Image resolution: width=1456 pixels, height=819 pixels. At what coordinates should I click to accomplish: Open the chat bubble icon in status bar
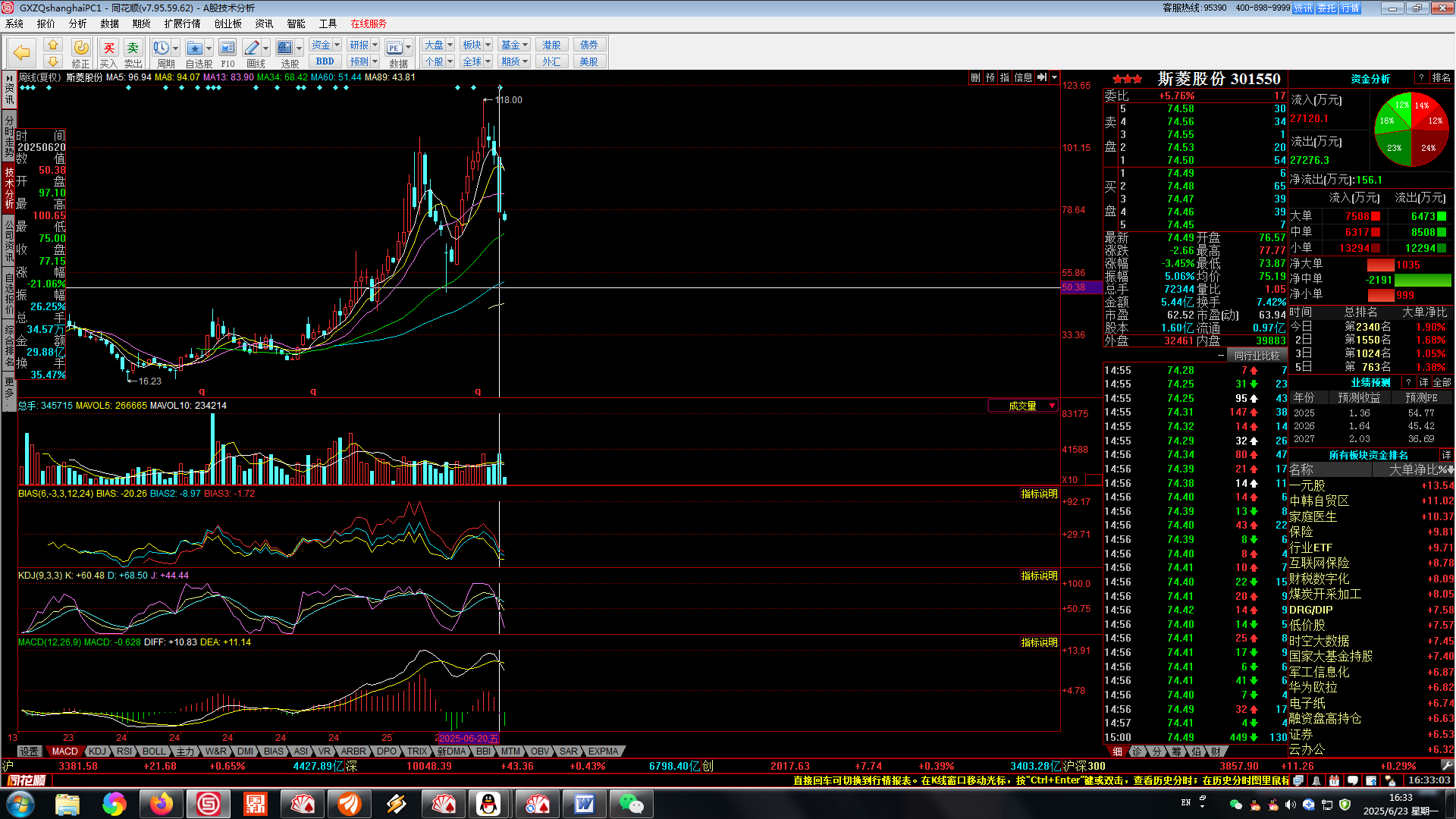1352,780
